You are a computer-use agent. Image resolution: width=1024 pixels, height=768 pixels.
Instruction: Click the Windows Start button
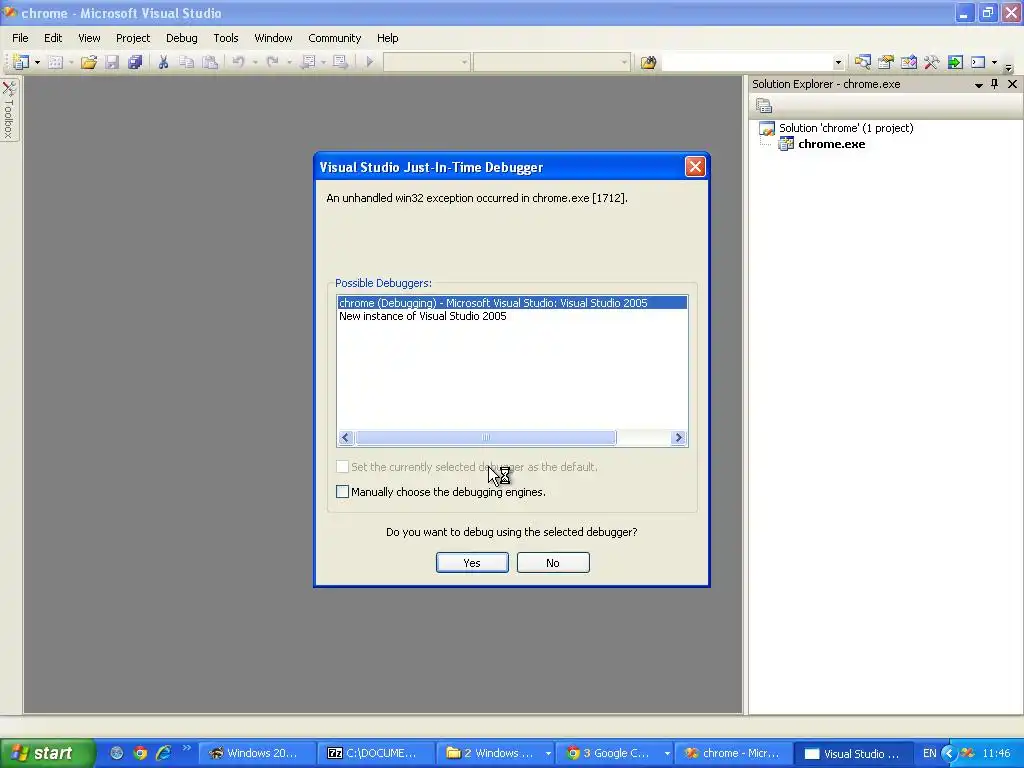click(x=47, y=753)
